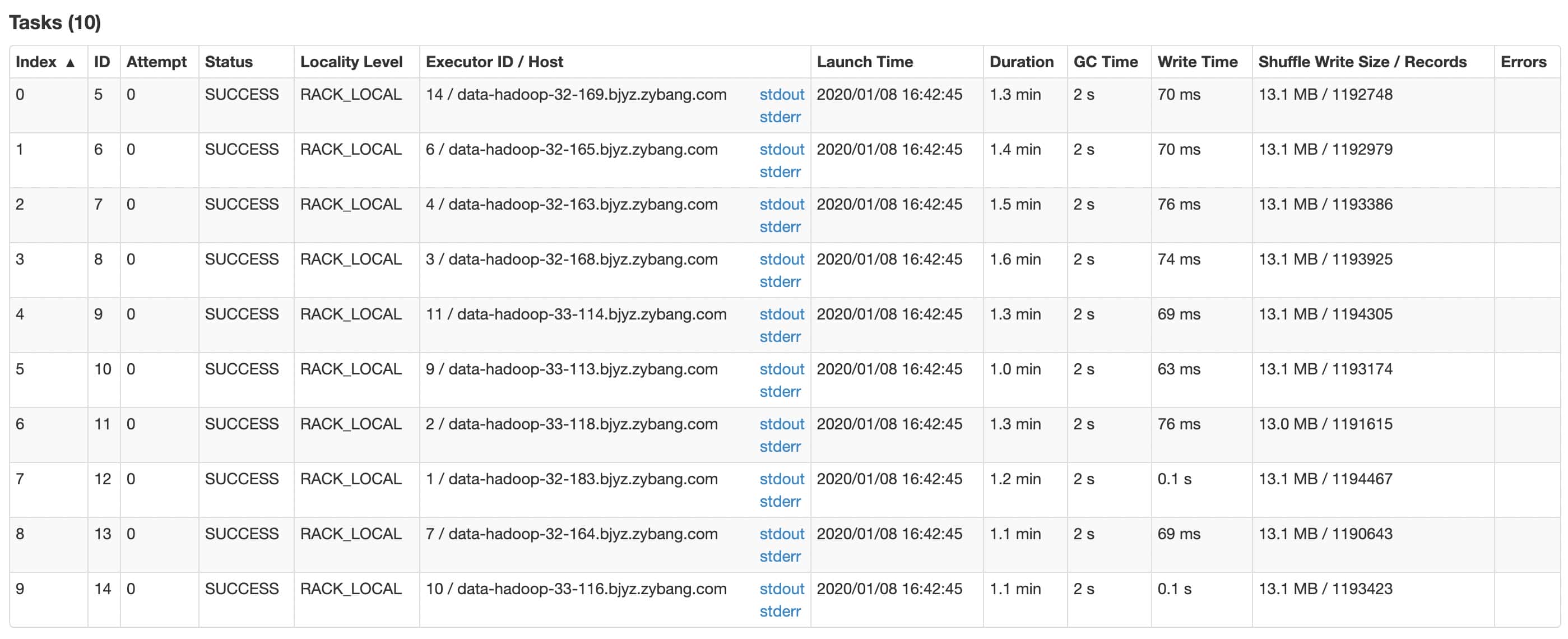Open stdout for data-hadoop-32-183 host
Screen dimensions: 1568x639
[x=782, y=479]
